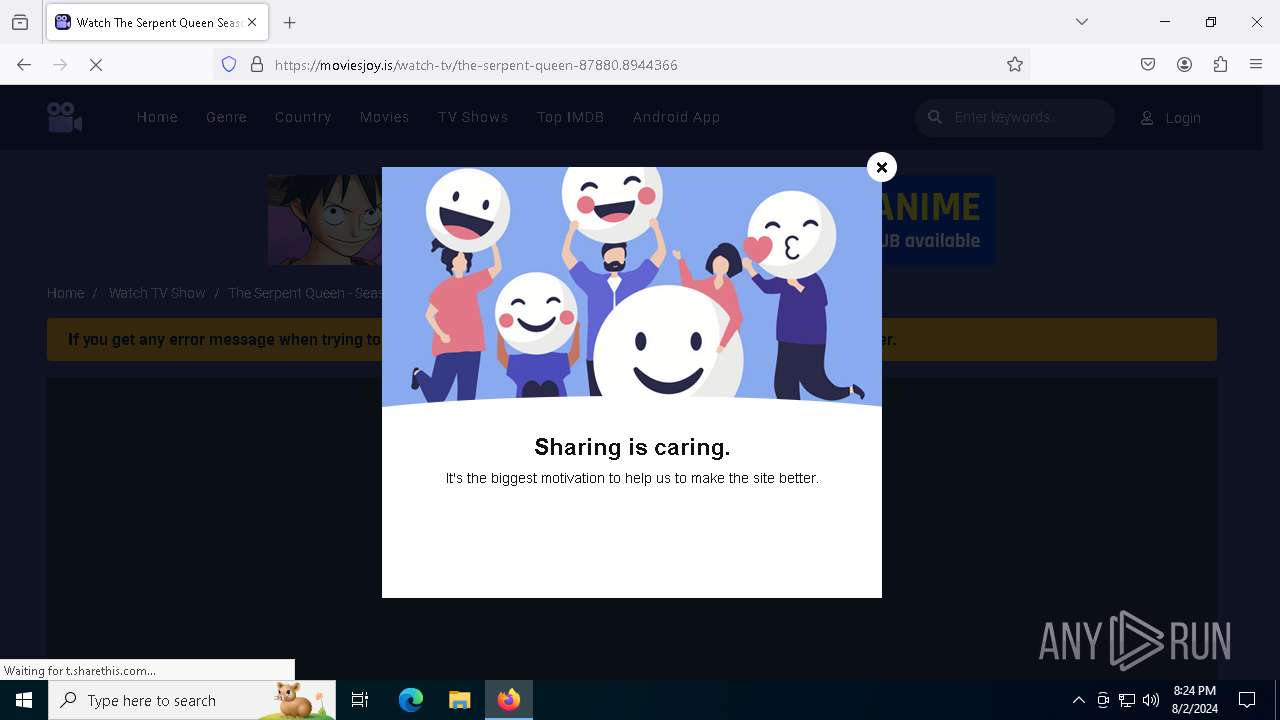Open the Home navigation link
This screenshot has width=1280, height=720.
(157, 117)
